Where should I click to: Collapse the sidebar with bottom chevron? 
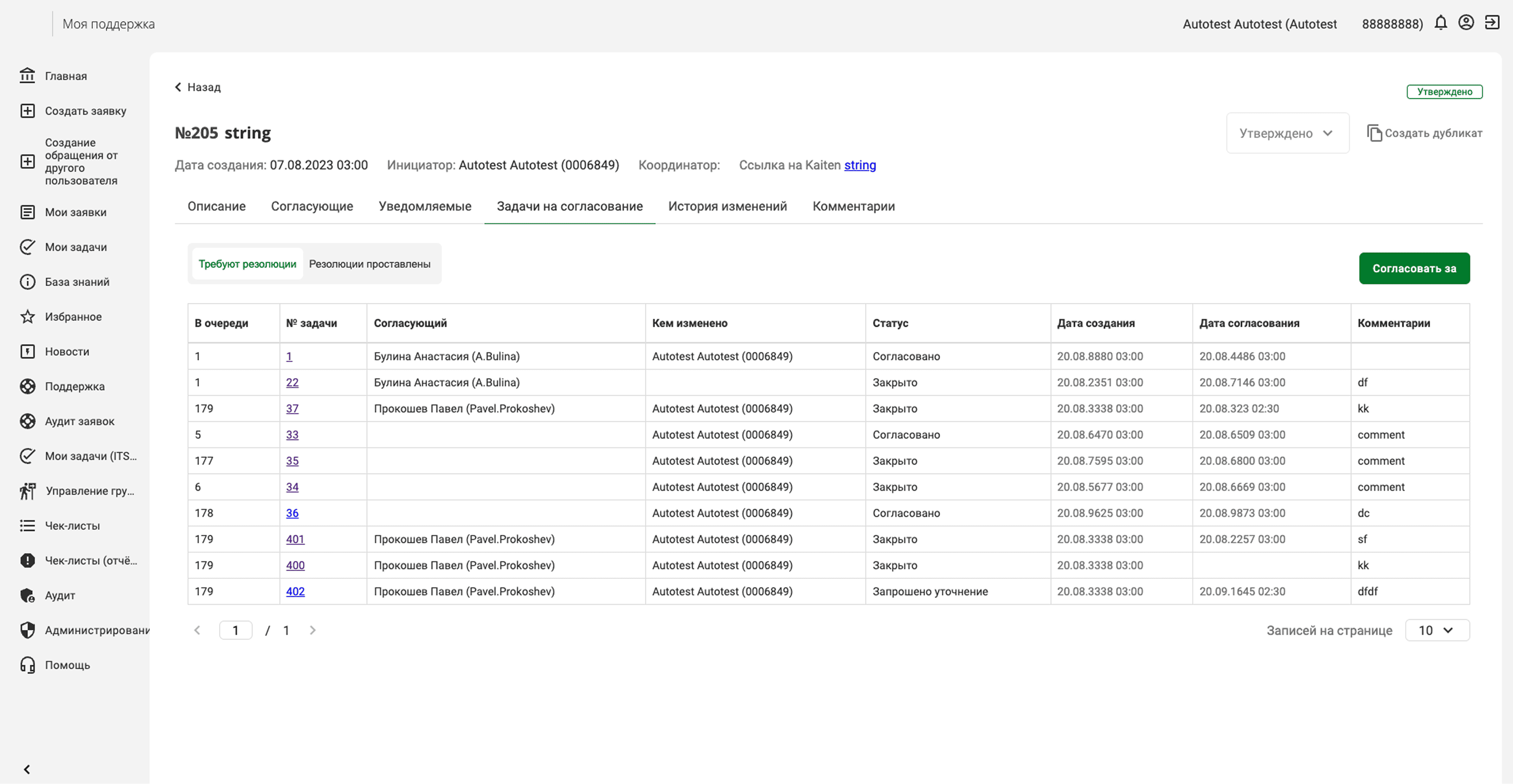tap(26, 769)
